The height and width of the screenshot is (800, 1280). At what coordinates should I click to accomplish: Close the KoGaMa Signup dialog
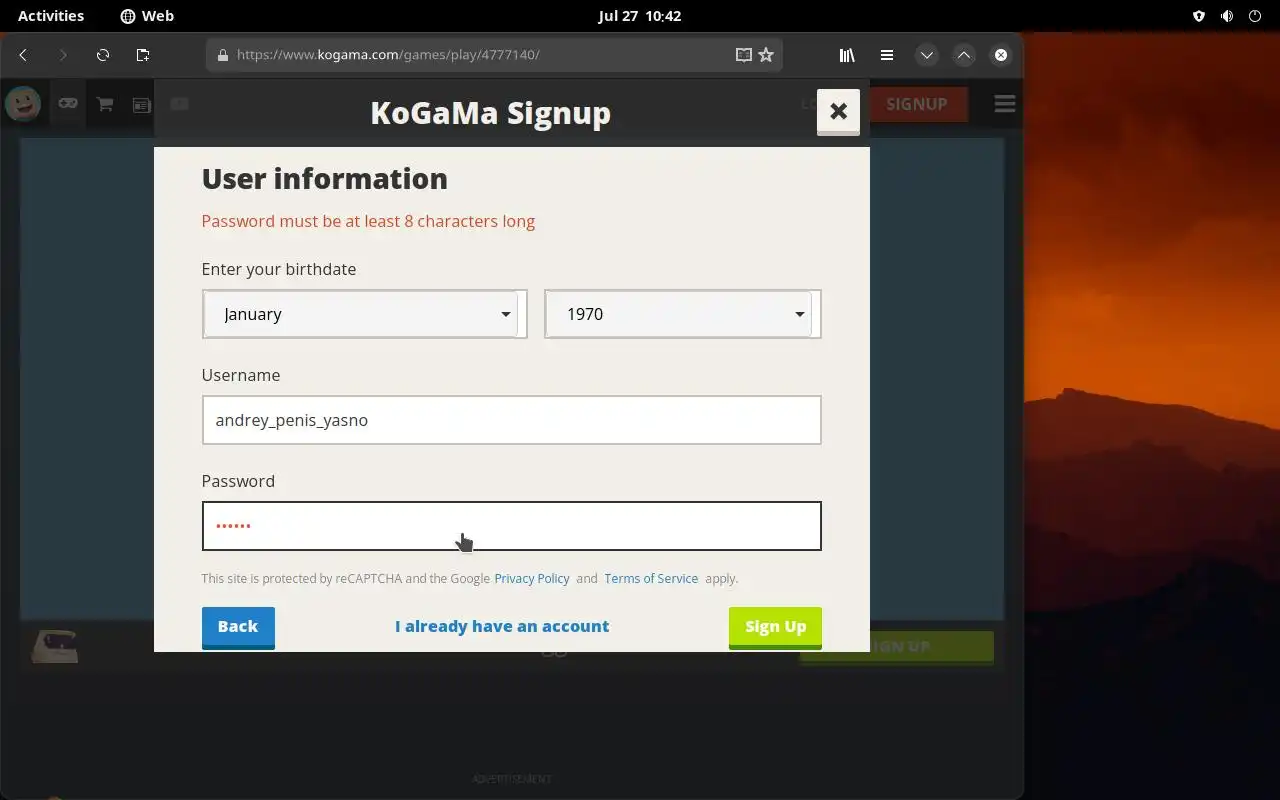tap(838, 111)
